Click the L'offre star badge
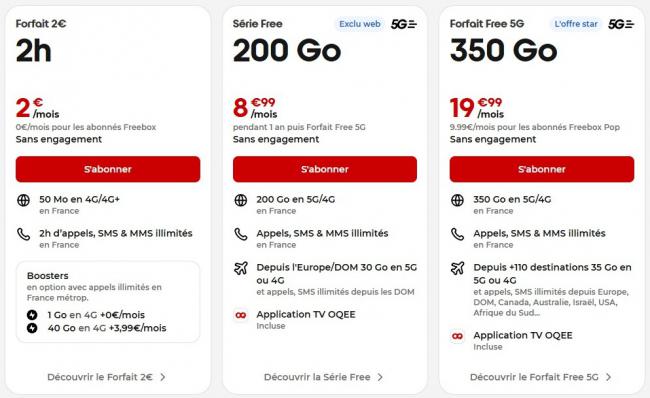This screenshot has width=650, height=398. (576, 24)
